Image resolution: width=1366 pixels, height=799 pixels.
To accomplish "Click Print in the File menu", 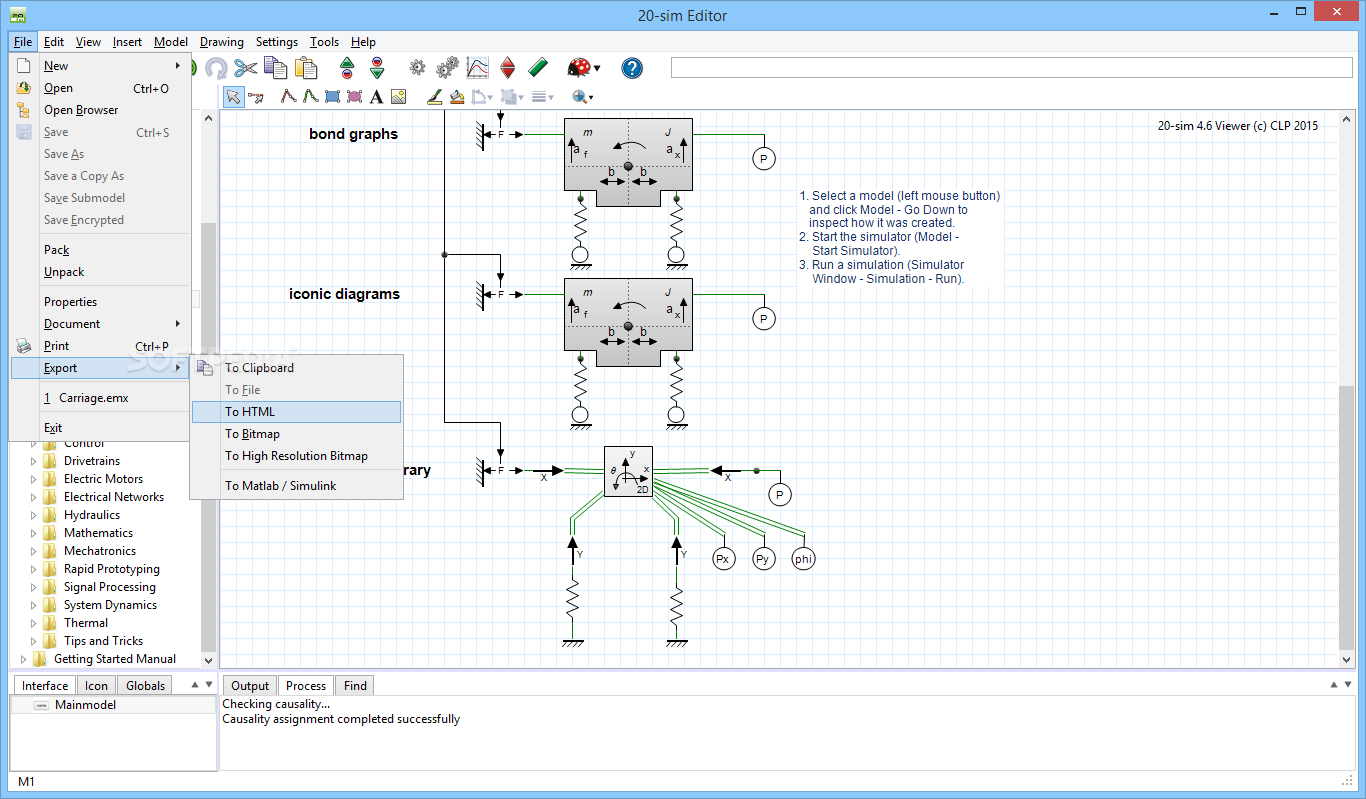I will tap(100, 346).
